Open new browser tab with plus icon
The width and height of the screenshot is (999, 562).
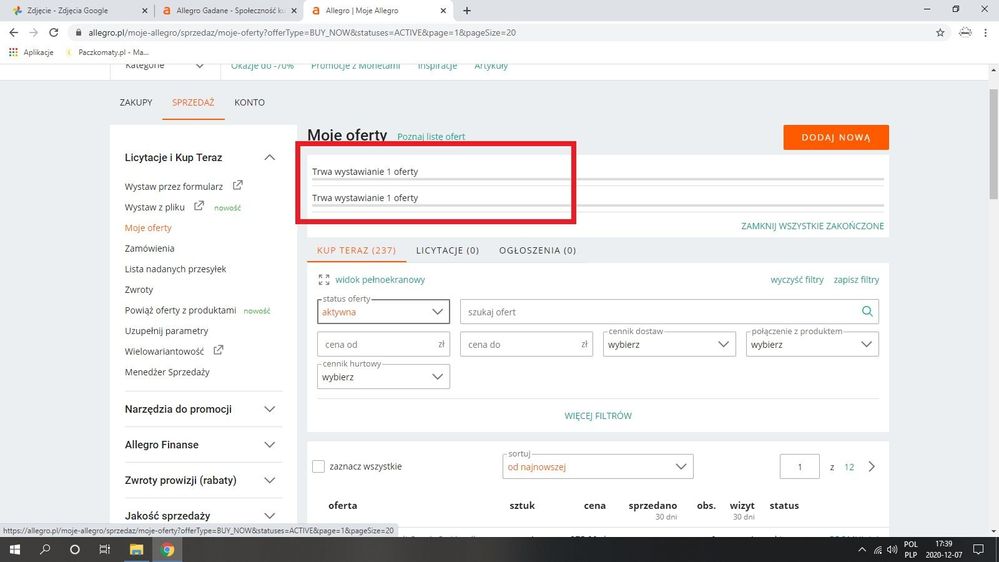467,10
